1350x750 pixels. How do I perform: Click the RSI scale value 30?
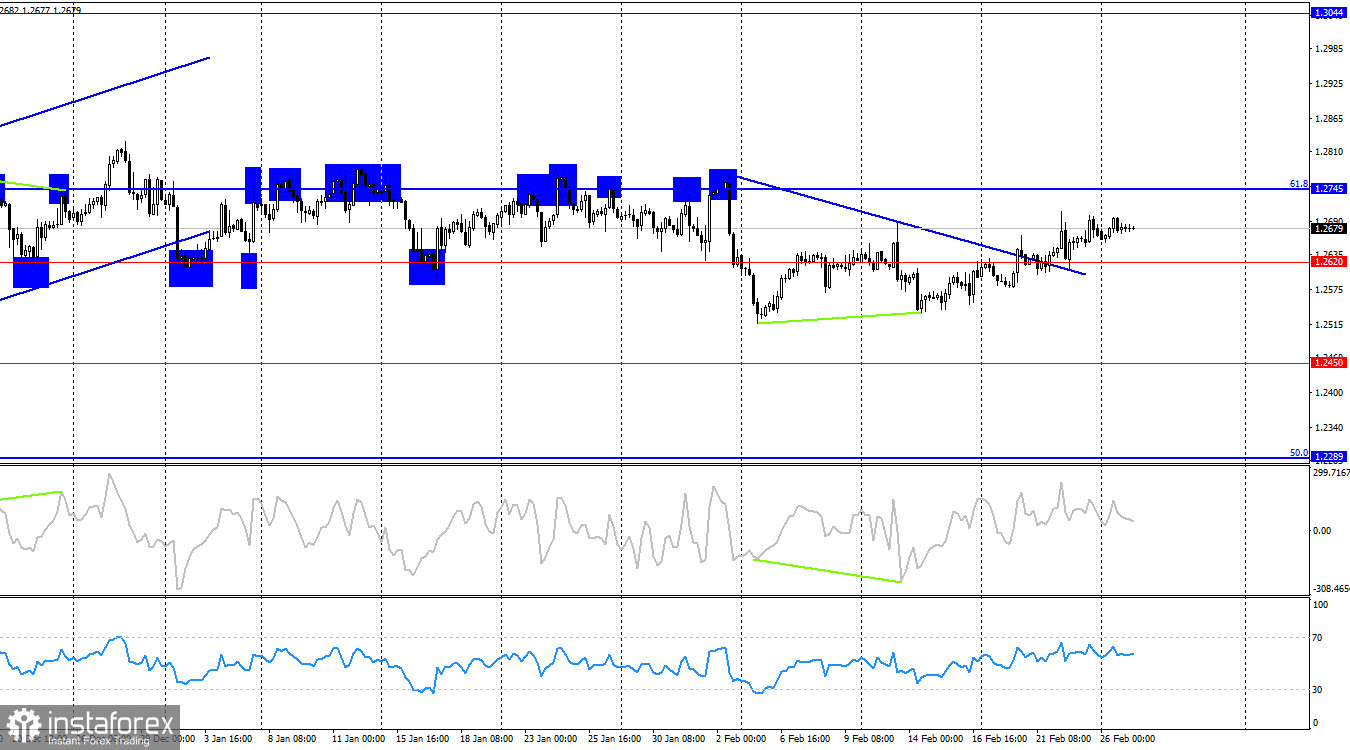tap(1318, 690)
